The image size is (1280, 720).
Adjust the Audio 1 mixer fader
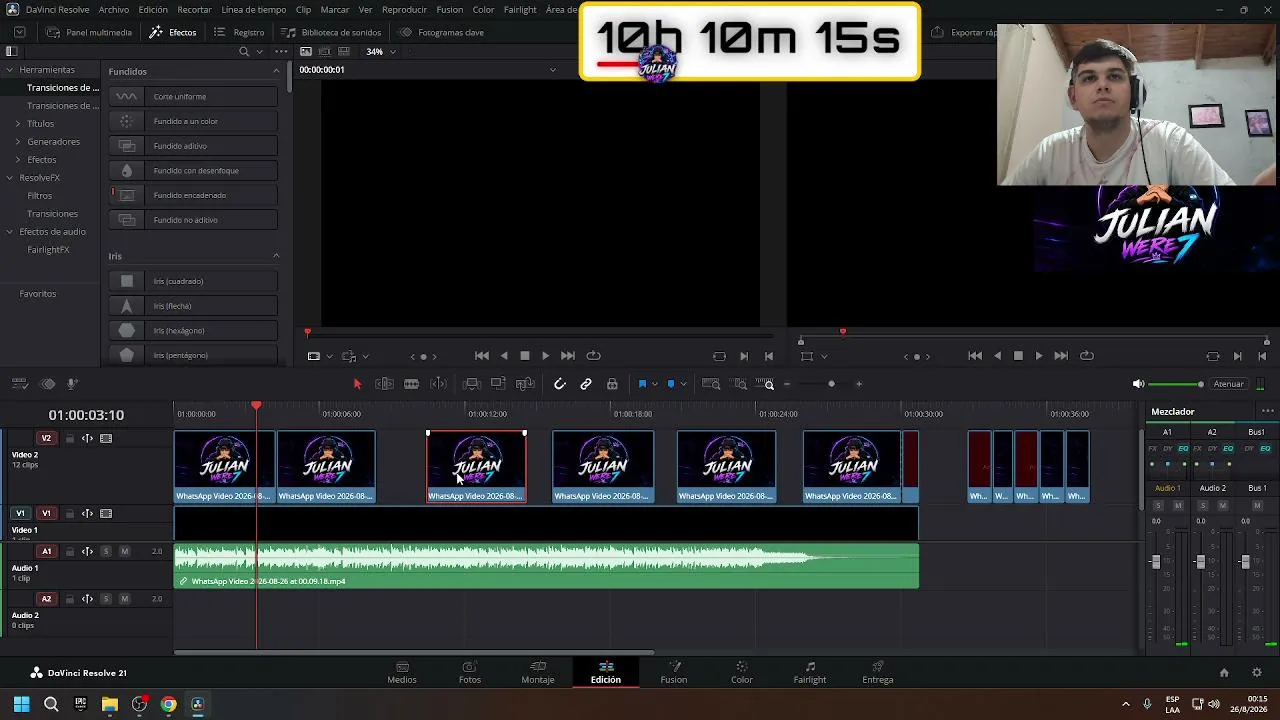point(1156,562)
